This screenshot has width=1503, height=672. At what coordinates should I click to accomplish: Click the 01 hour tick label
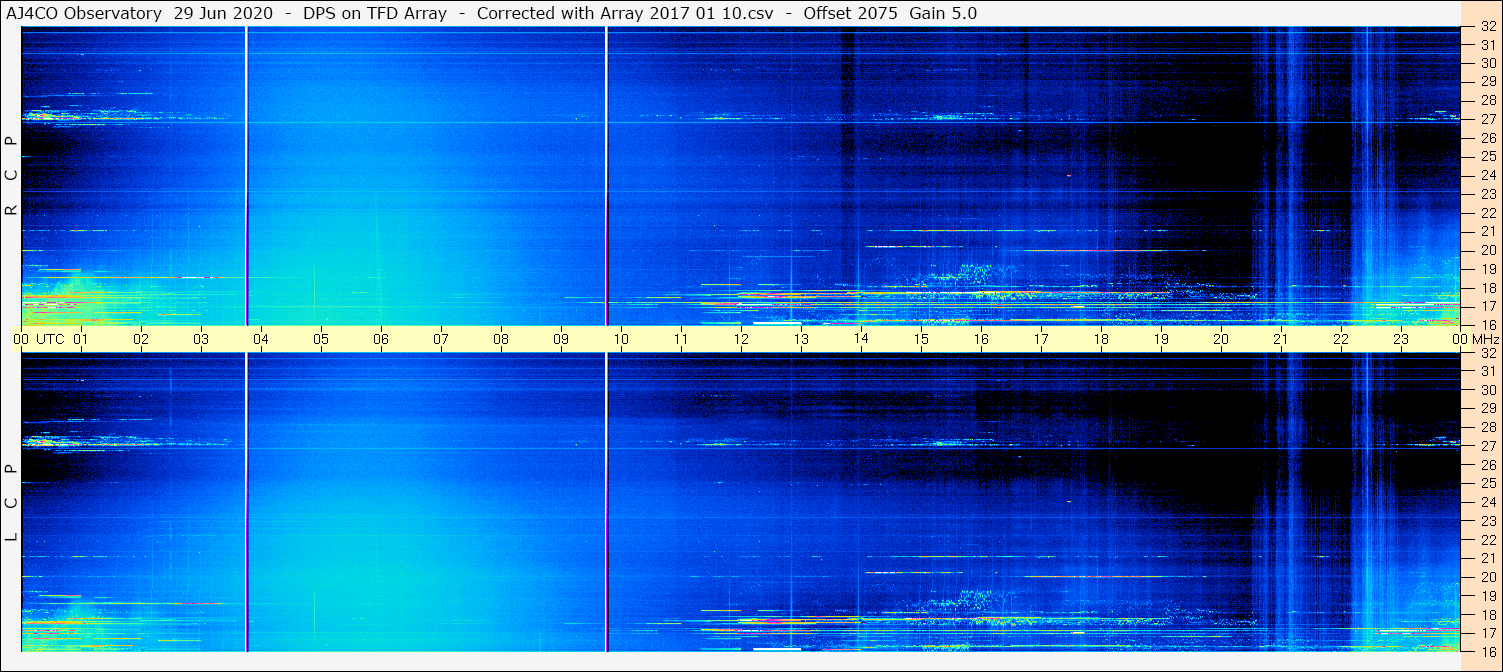(x=81, y=339)
